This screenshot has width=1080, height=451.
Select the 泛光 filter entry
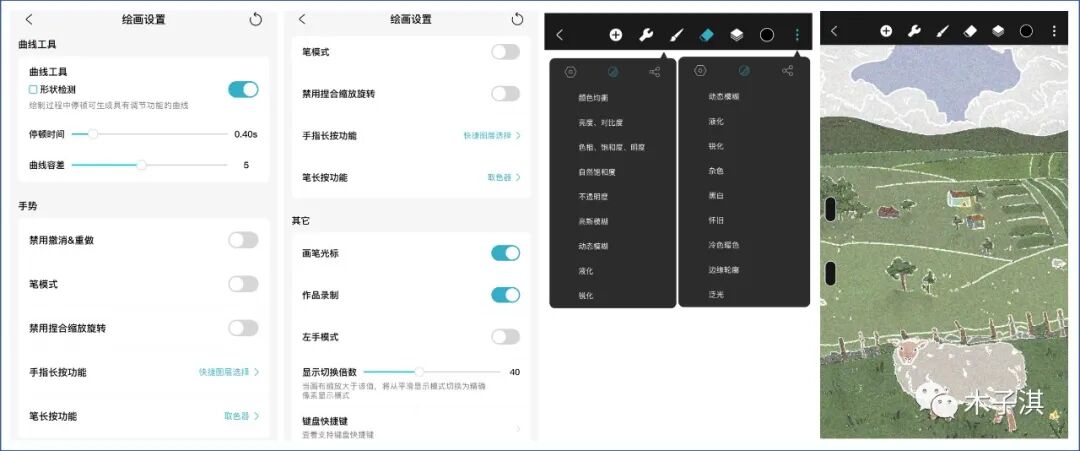tap(716, 295)
